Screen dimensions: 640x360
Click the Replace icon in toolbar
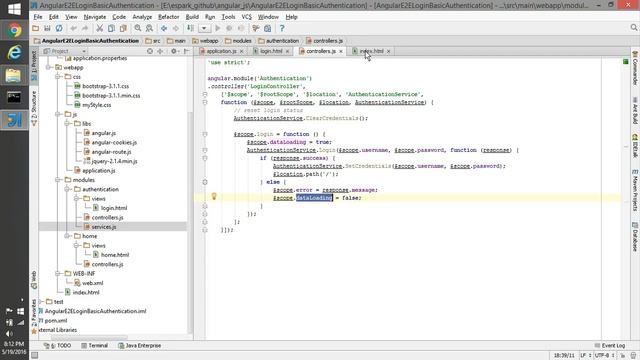(x=149, y=29)
